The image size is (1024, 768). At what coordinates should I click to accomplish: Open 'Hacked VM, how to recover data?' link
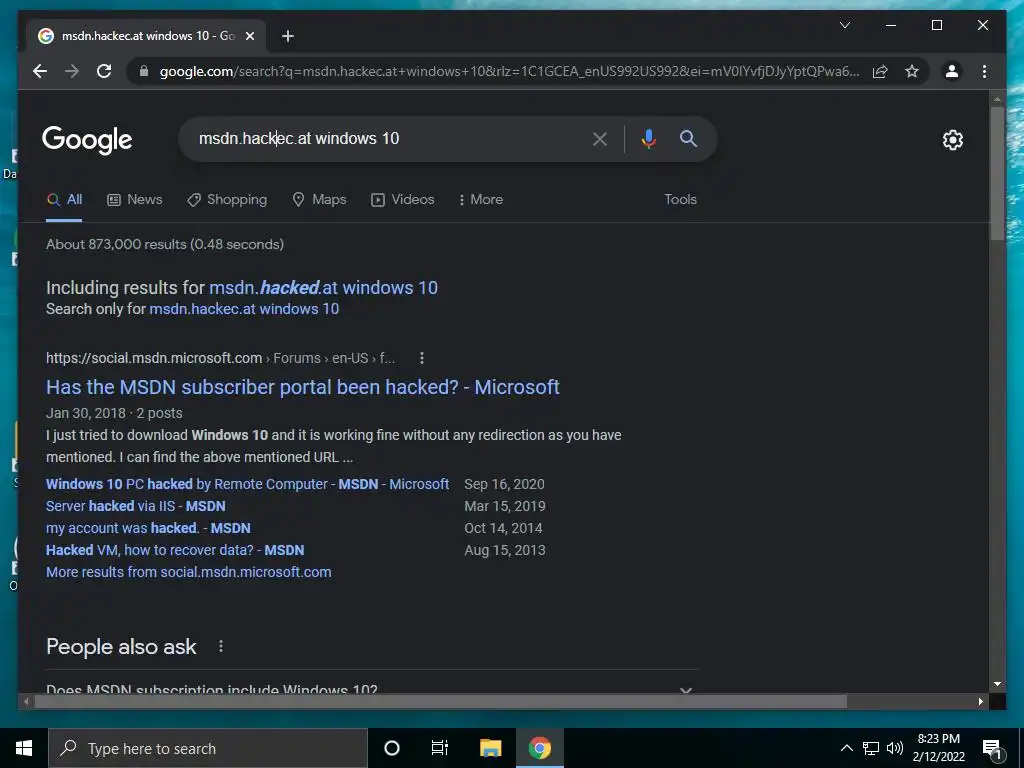click(x=175, y=551)
